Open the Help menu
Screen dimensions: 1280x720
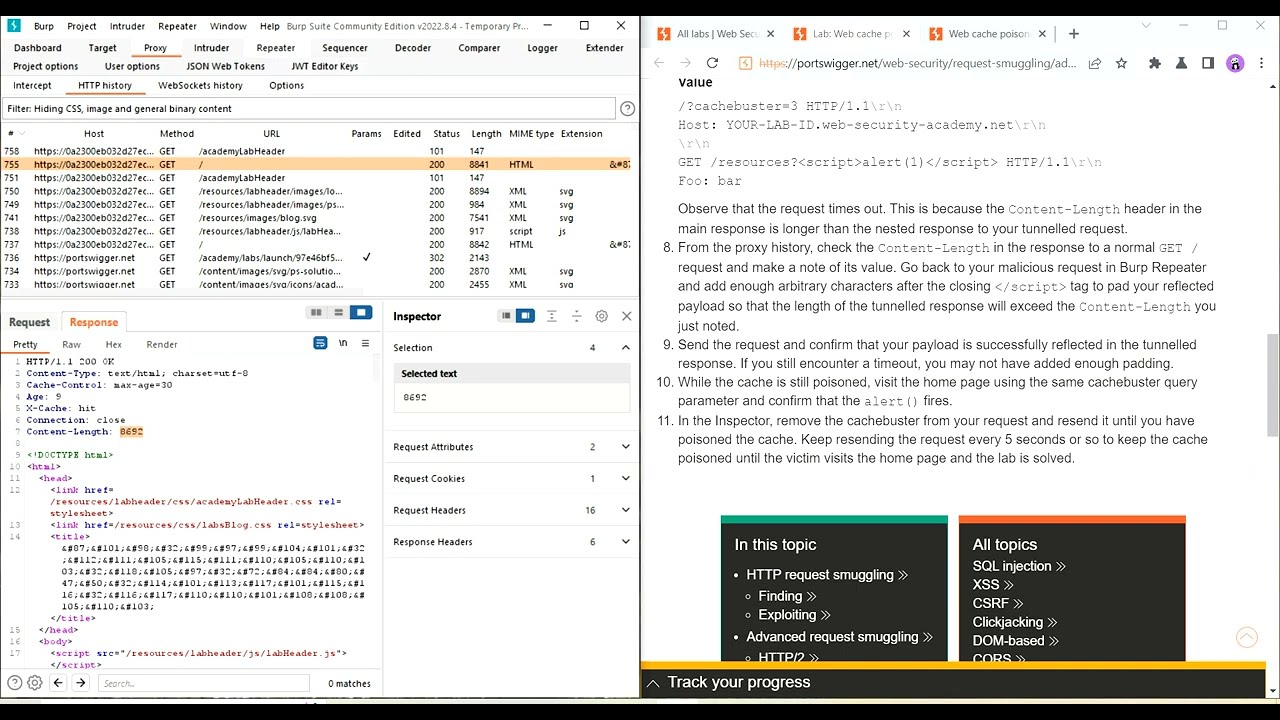(x=270, y=26)
